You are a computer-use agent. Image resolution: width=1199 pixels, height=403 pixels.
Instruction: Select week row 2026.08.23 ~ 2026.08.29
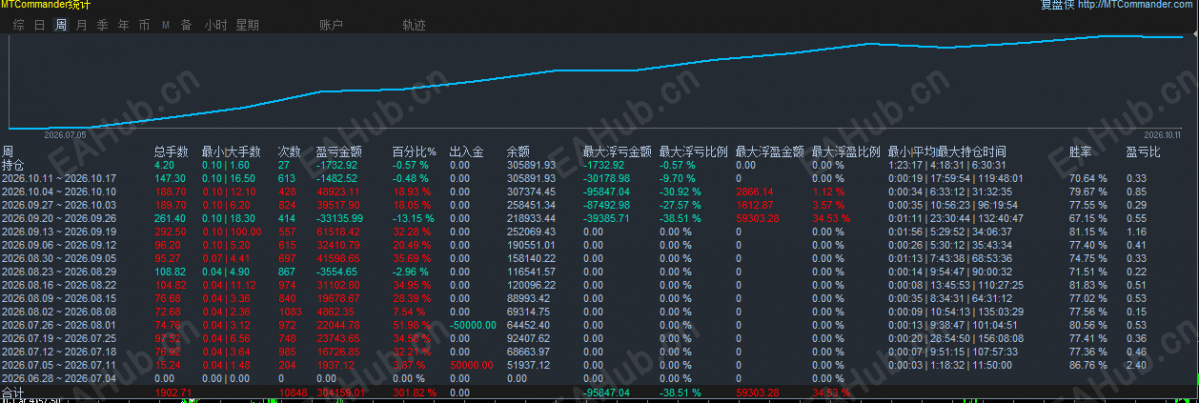click(x=58, y=271)
